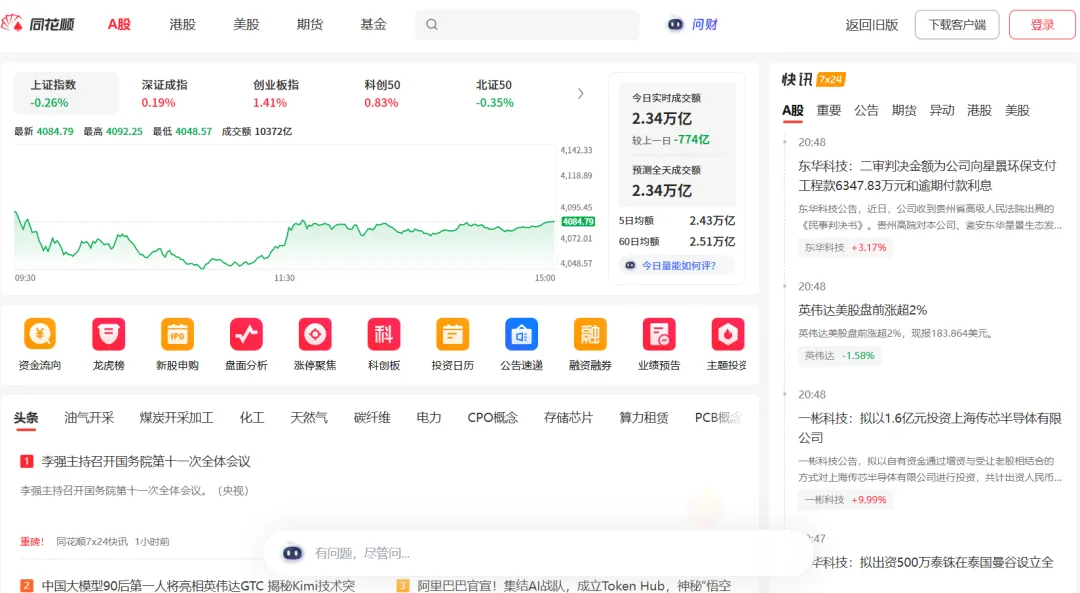Screen dimensions: 1080x593
Task: Select 油气开采 category tab
Action: (89, 417)
